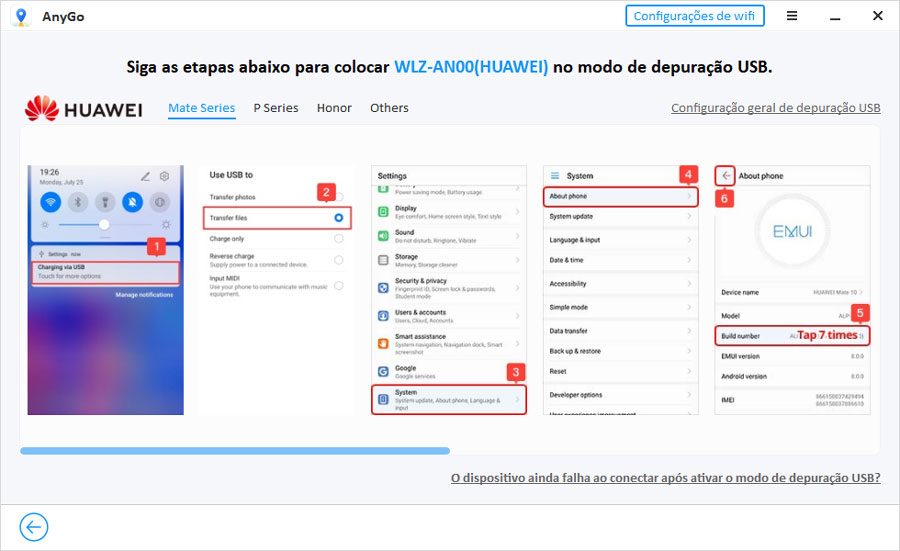This screenshot has width=900, height=551.
Task: Click the muted bell quick toggle in tutorial image
Action: 133,202
